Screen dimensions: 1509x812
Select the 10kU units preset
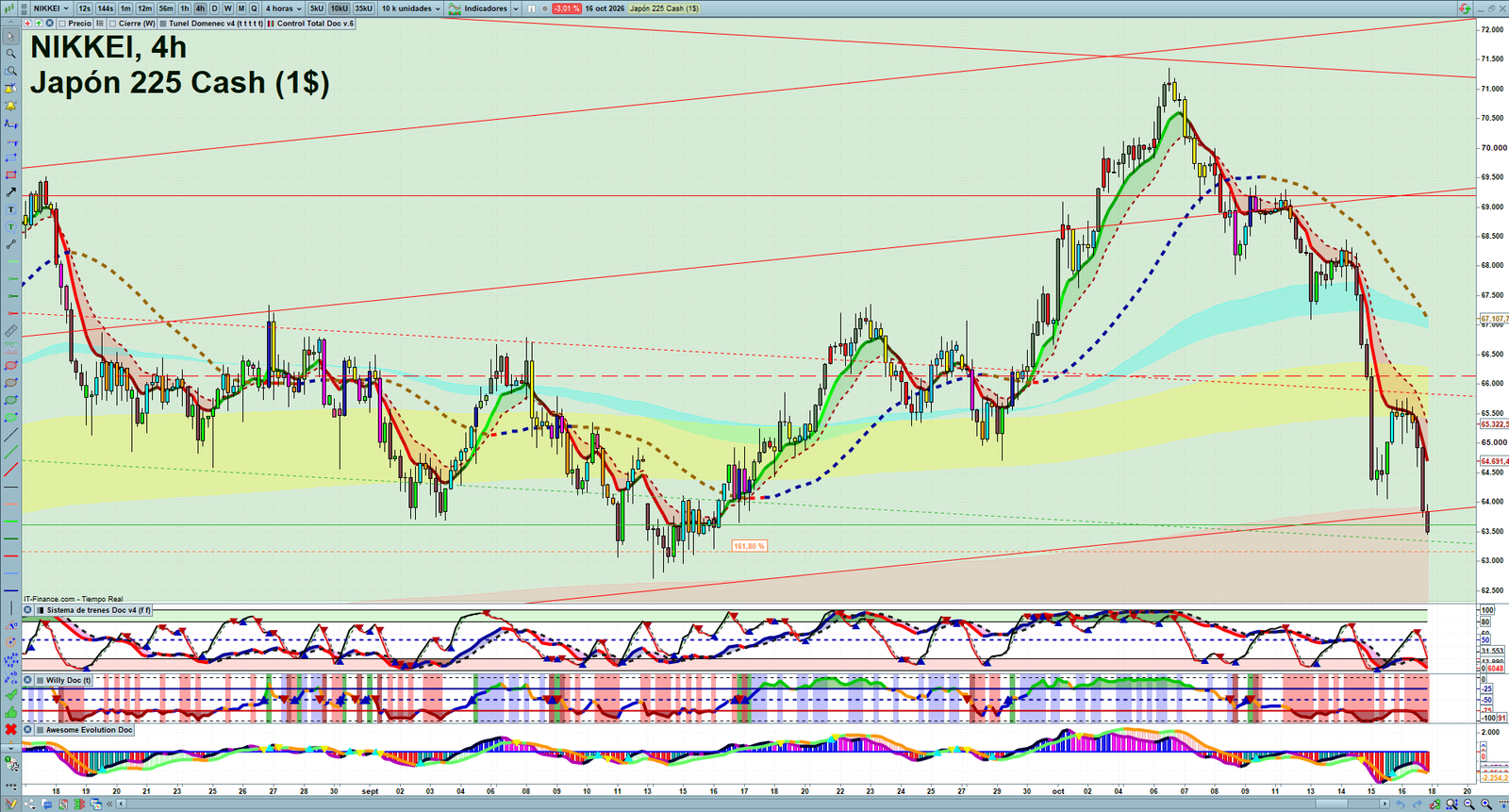[x=339, y=8]
